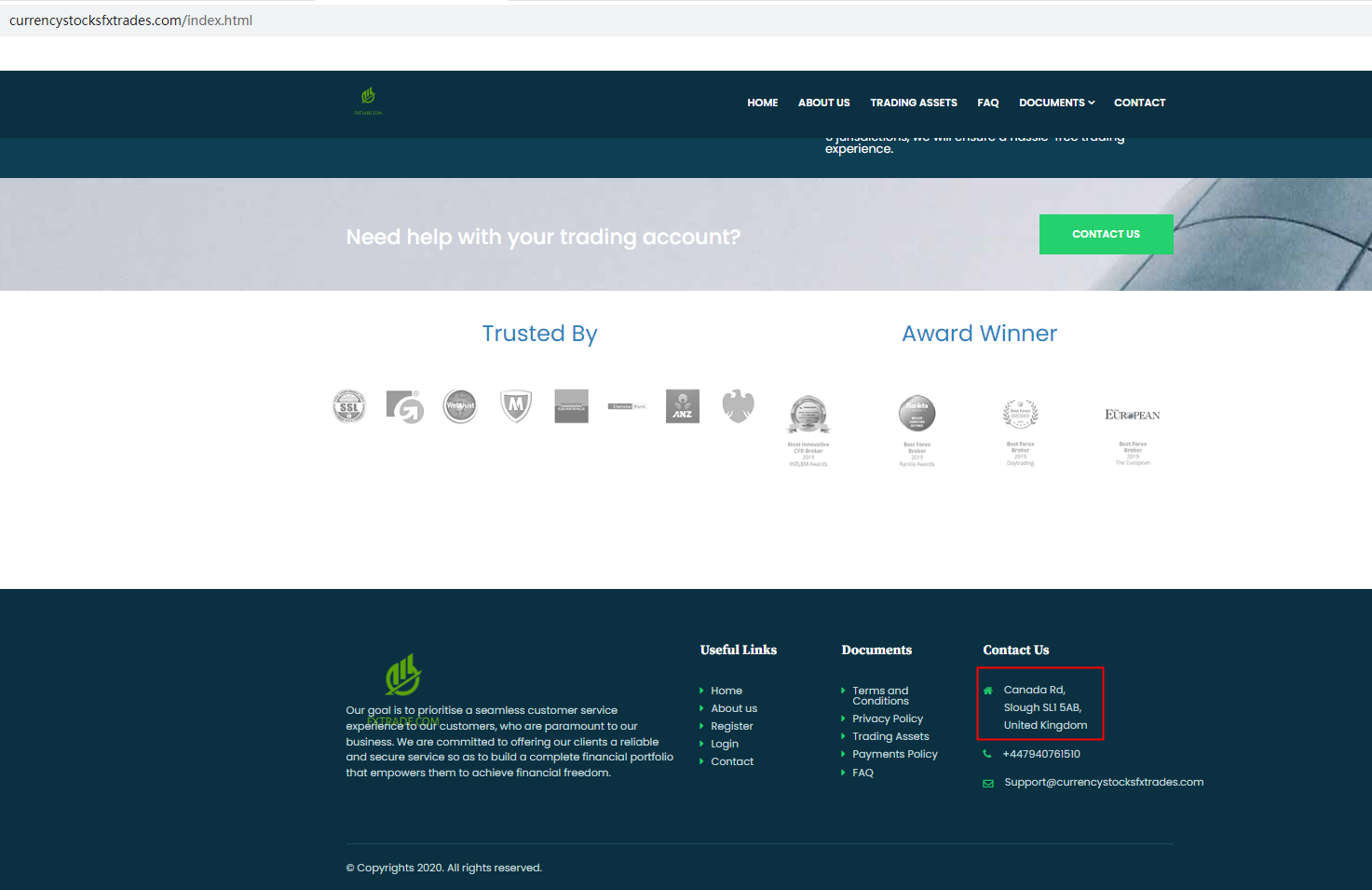Click the 'Need help with your trading account?' text
Screen dimensions: 1372x890
pyautogui.click(x=543, y=237)
